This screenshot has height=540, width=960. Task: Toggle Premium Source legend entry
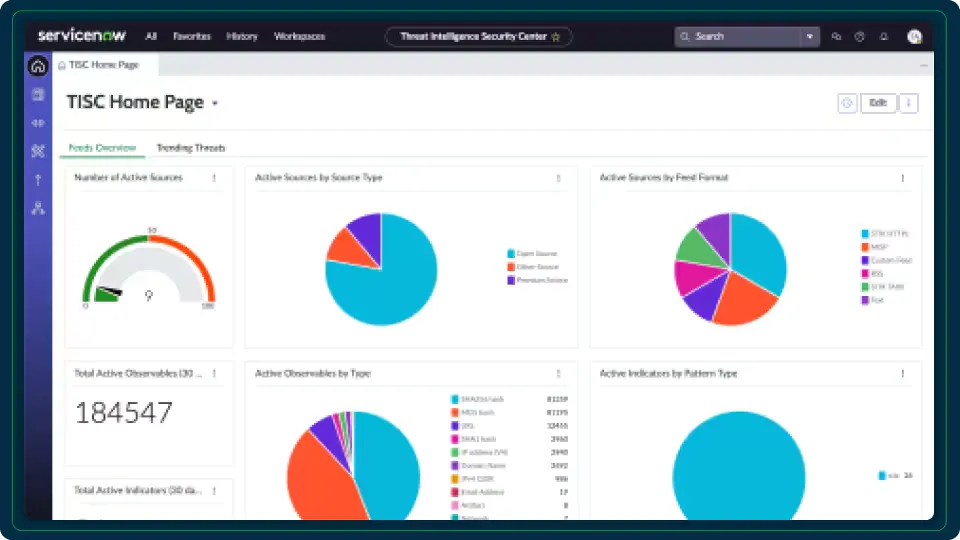point(538,280)
